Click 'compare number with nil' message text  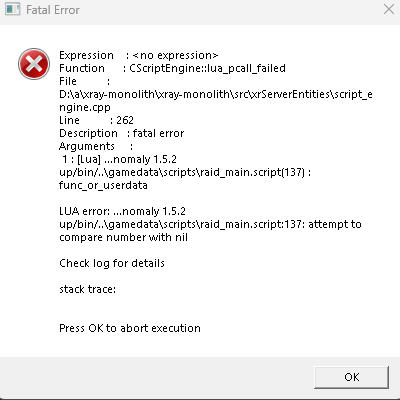click(123, 237)
